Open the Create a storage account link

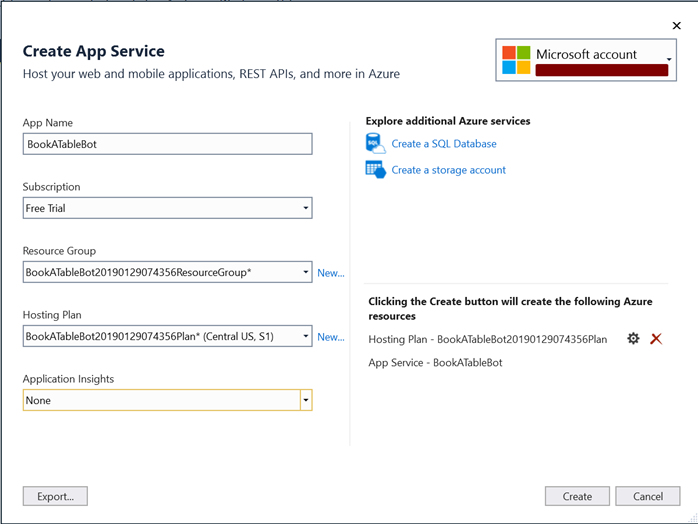click(448, 170)
